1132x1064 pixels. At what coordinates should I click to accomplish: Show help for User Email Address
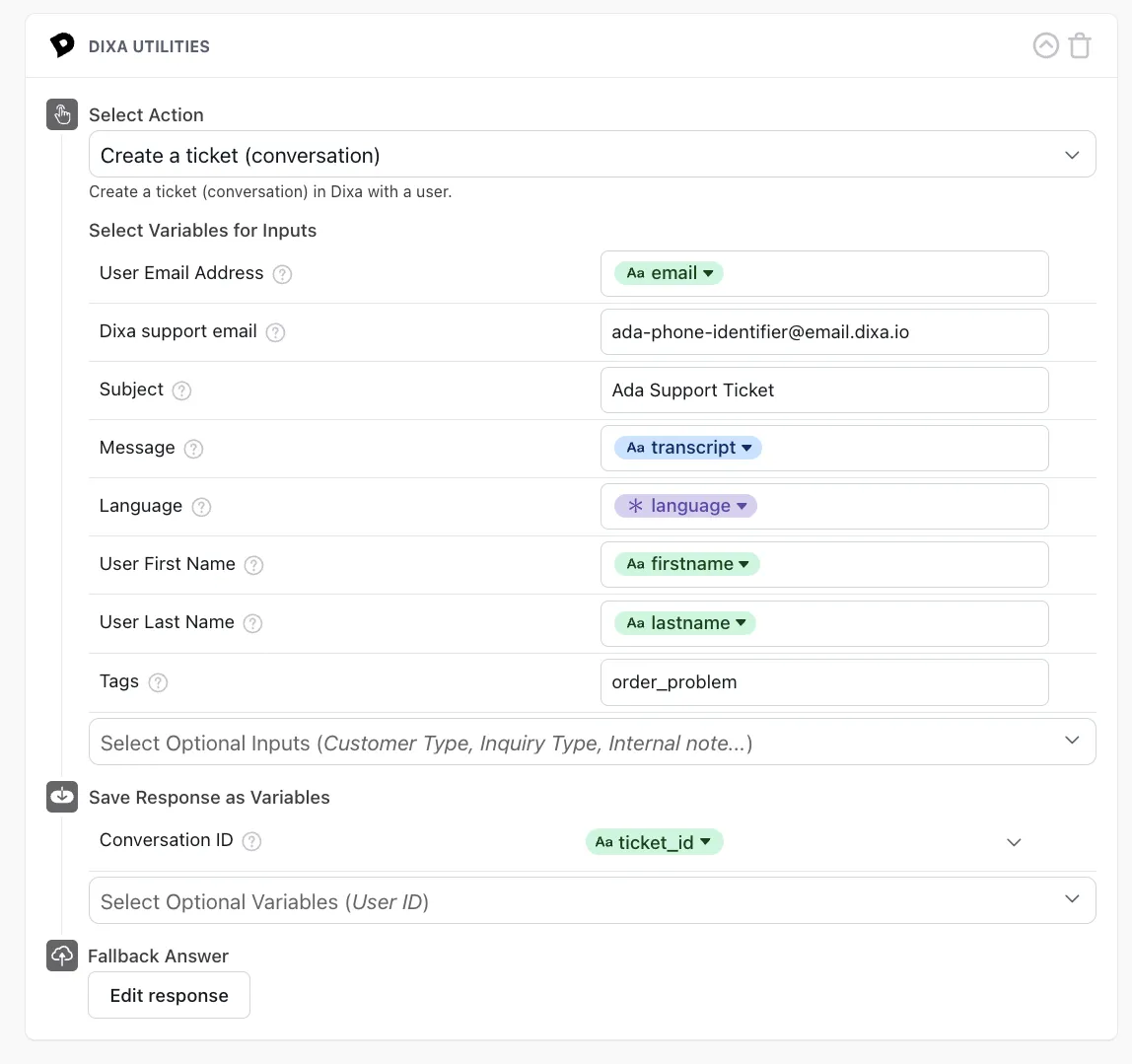[x=282, y=274]
